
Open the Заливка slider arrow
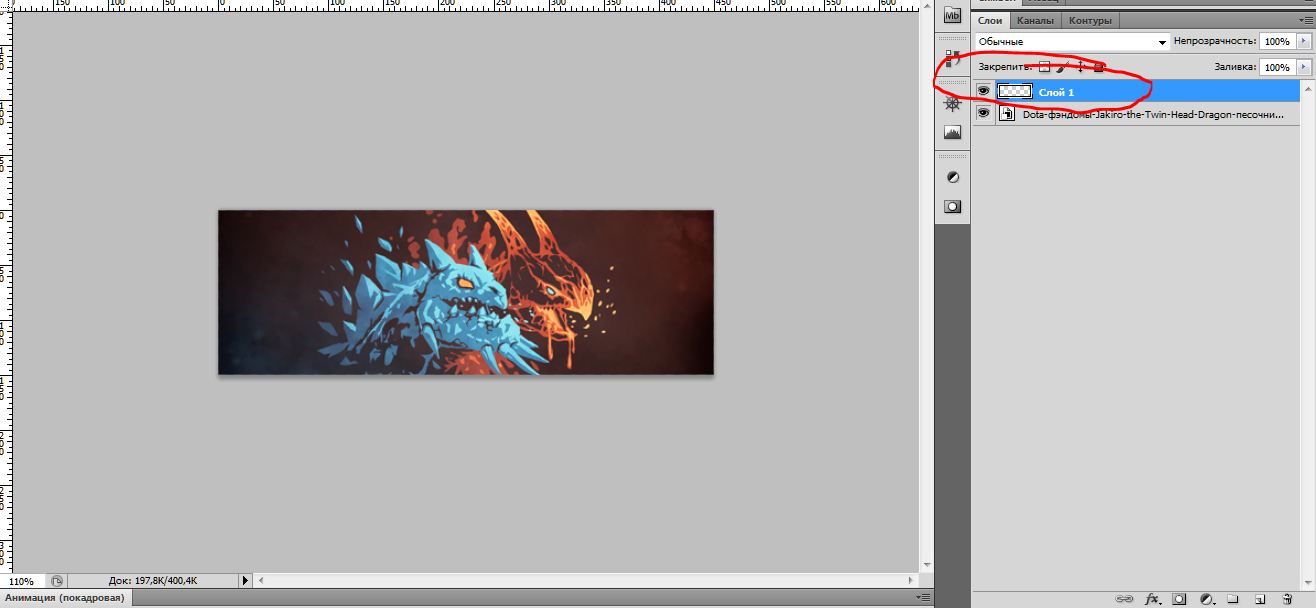1303,67
